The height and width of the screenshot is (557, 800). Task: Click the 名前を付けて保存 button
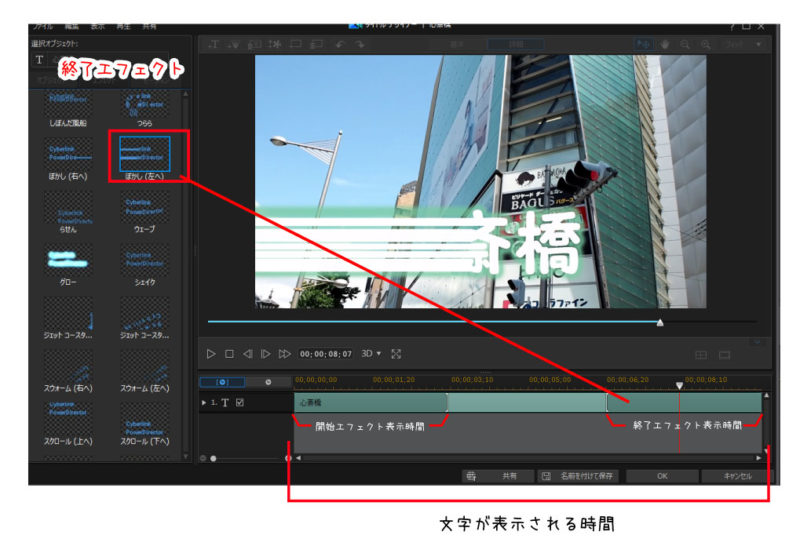(x=578, y=476)
